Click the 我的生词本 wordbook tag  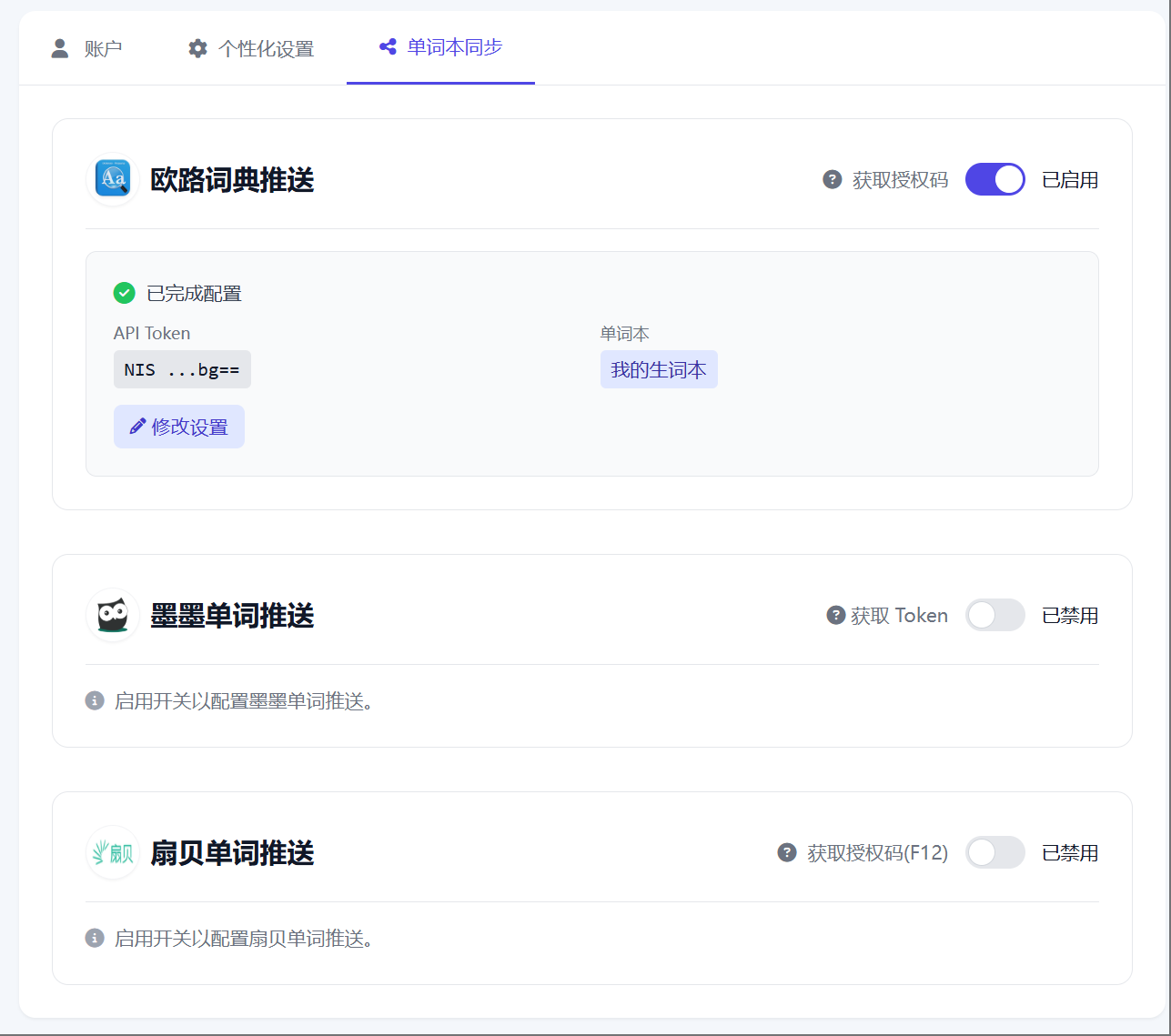[659, 369]
